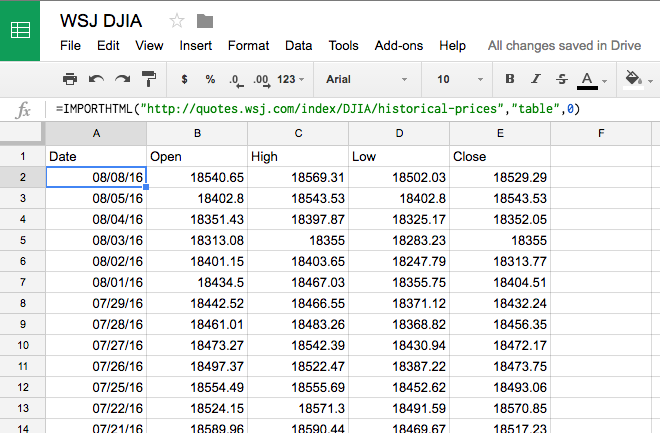660x433 pixels.
Task: Expand the 123 number formats dropdown
Action: pyautogui.click(x=292, y=79)
